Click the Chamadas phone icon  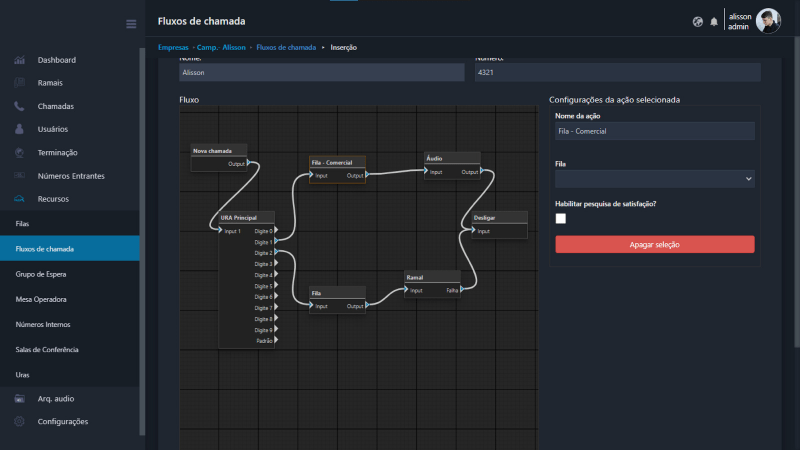point(19,106)
